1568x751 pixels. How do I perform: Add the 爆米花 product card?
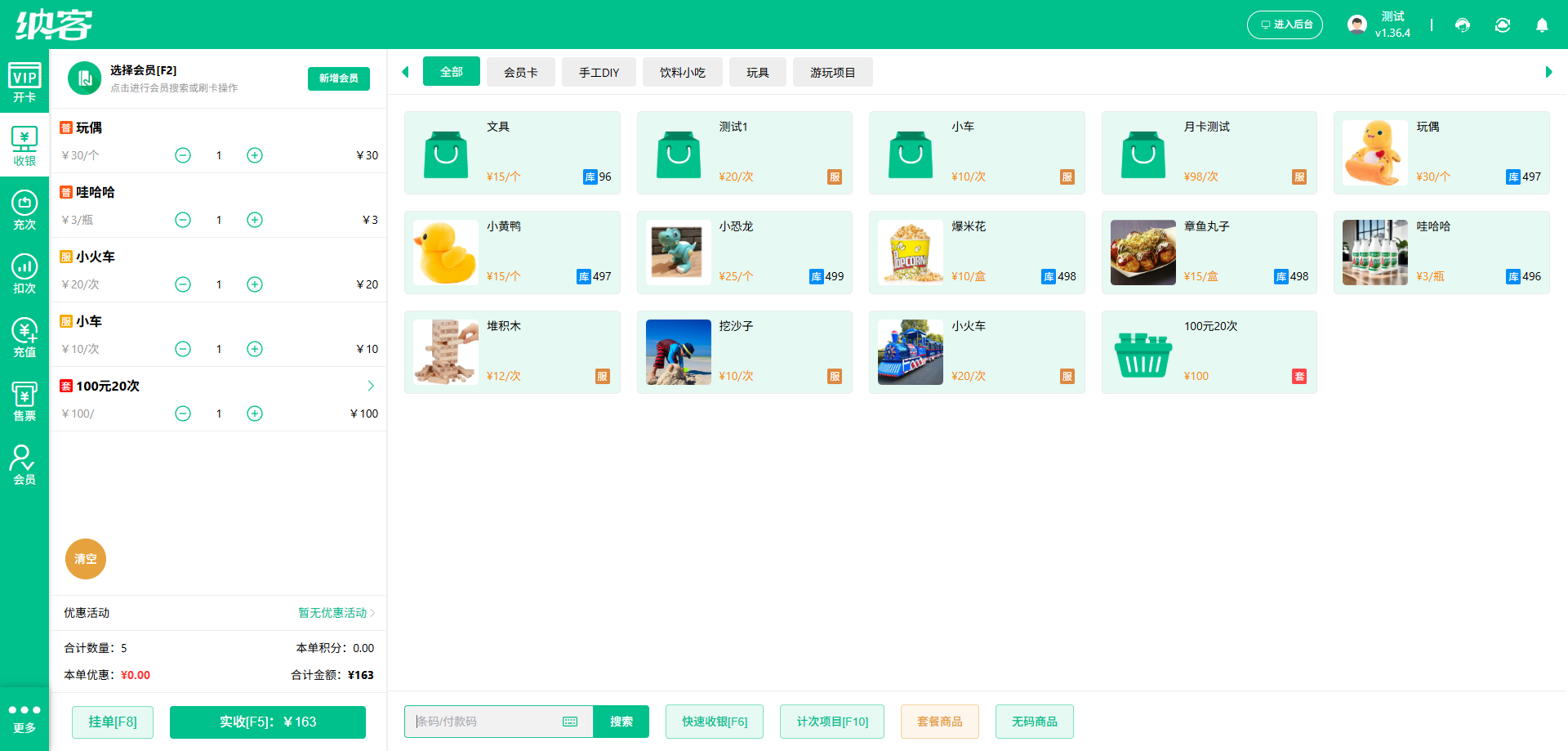tap(977, 253)
